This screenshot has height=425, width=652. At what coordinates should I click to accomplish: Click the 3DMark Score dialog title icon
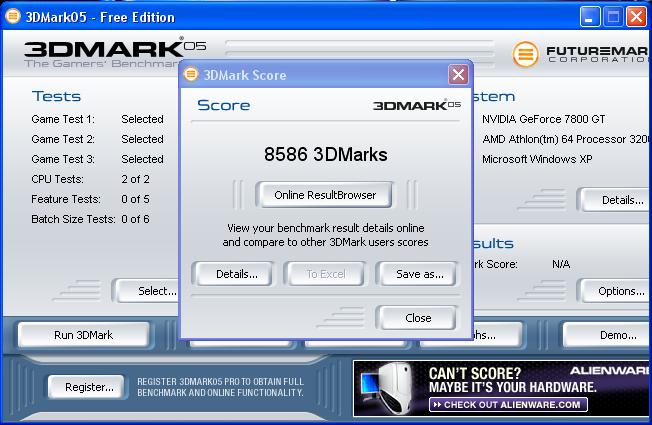point(191,74)
